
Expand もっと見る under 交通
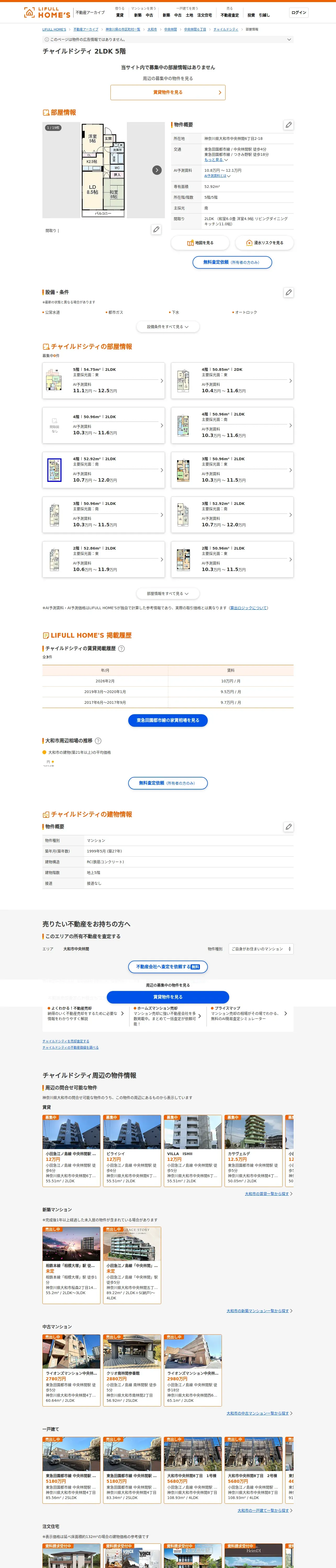pos(216,159)
